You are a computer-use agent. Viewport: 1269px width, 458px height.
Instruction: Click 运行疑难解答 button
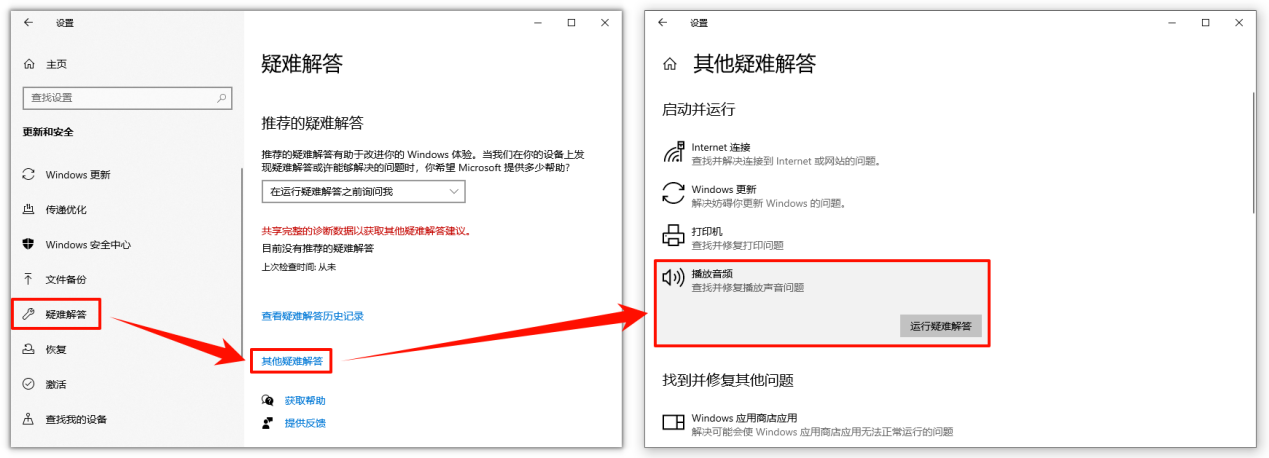[940, 326]
